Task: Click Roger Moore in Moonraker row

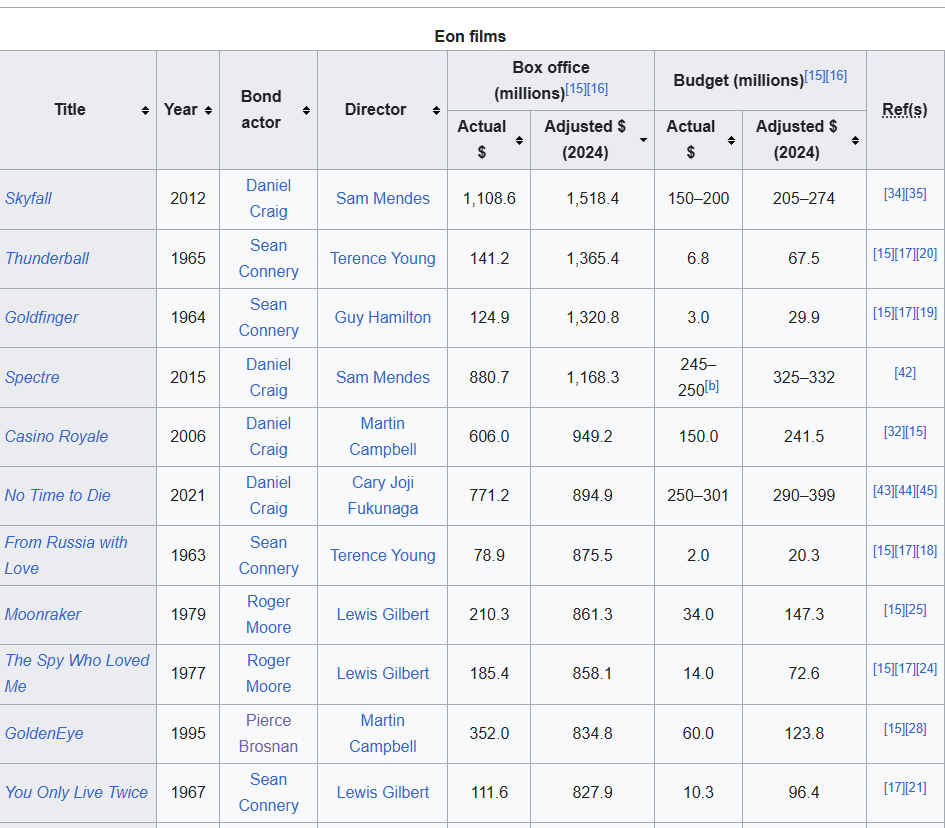Action: [x=268, y=614]
